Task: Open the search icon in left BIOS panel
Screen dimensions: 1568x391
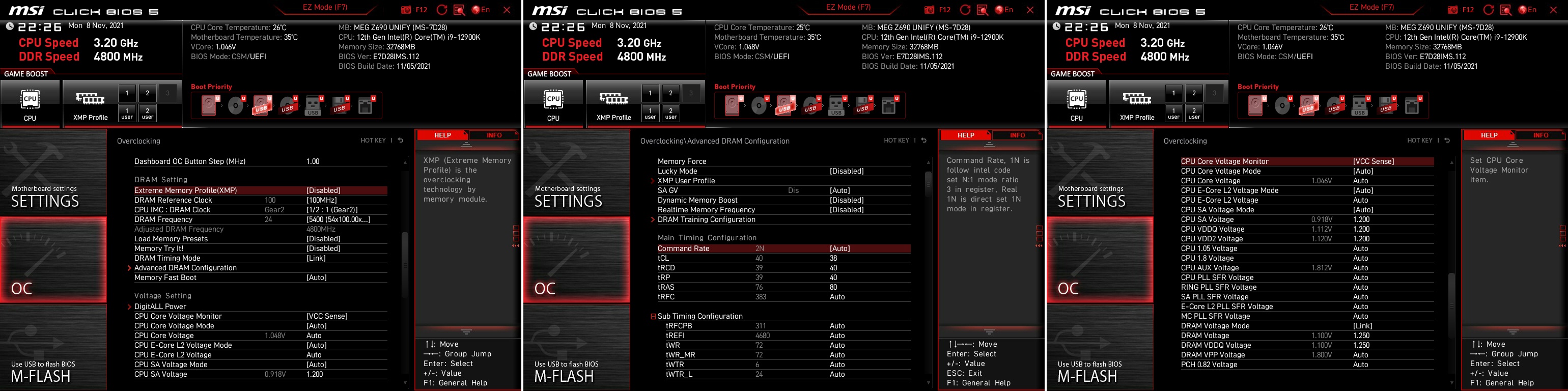Action: click(x=459, y=10)
